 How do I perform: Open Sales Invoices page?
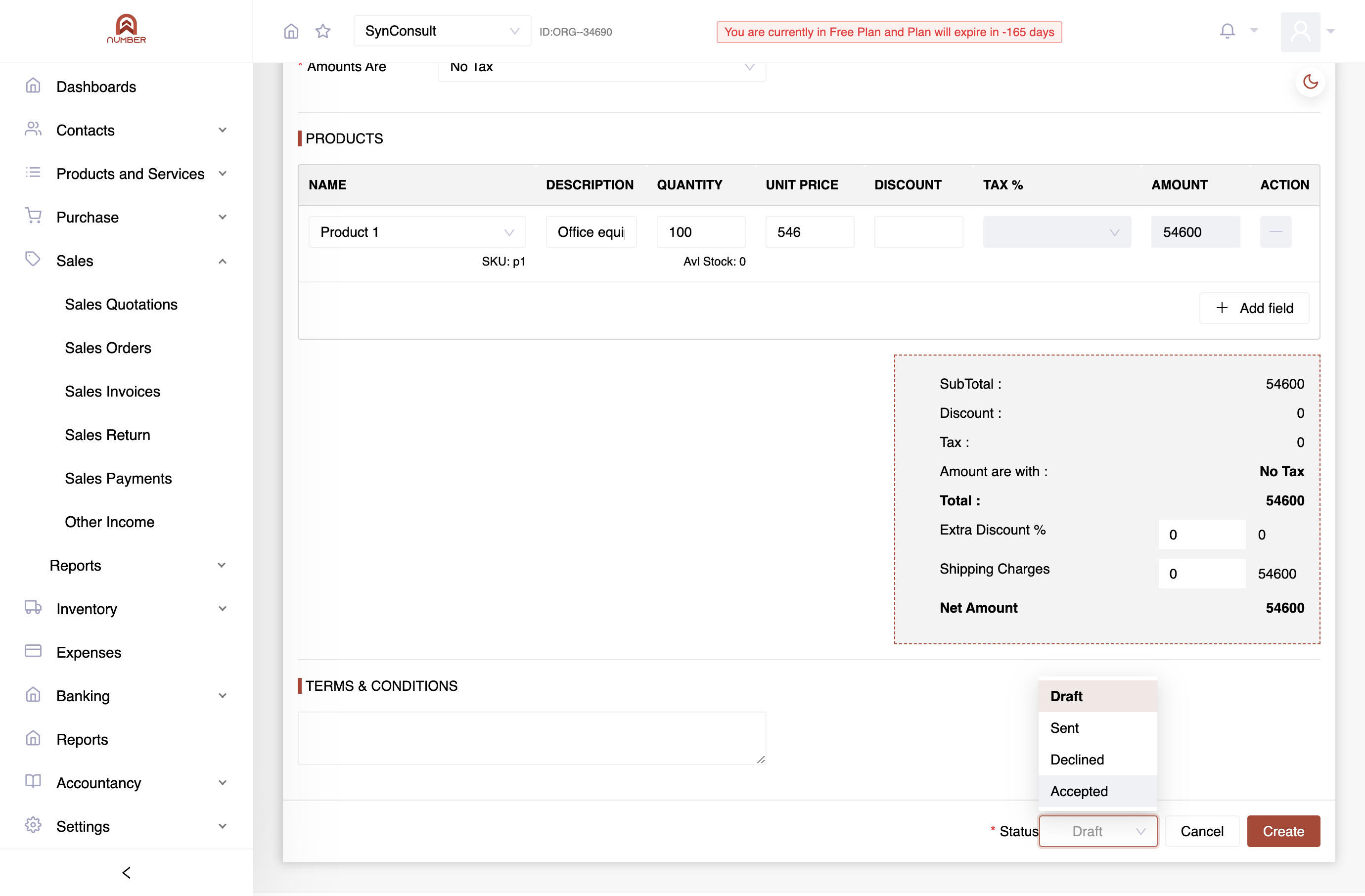pyautogui.click(x=112, y=391)
